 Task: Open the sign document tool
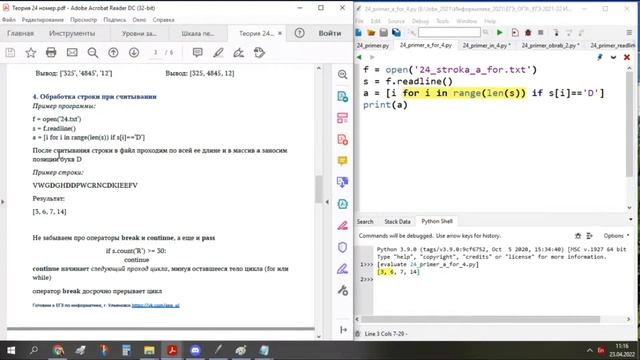tap(239, 52)
